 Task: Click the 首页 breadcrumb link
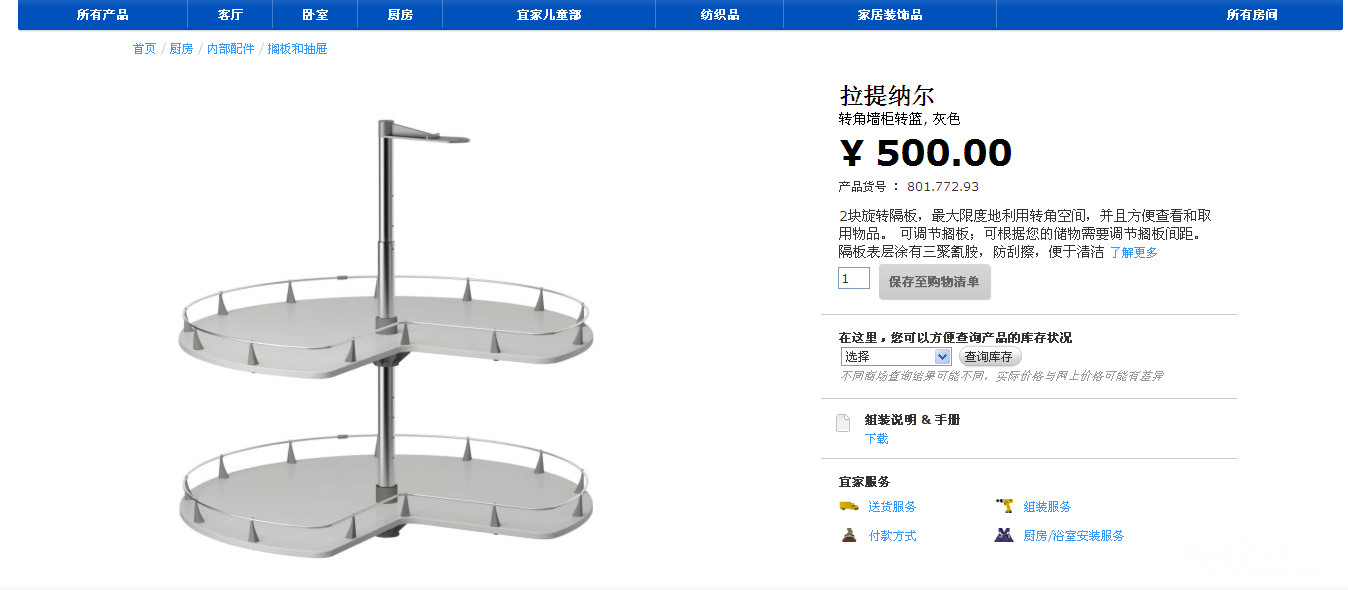click(145, 49)
